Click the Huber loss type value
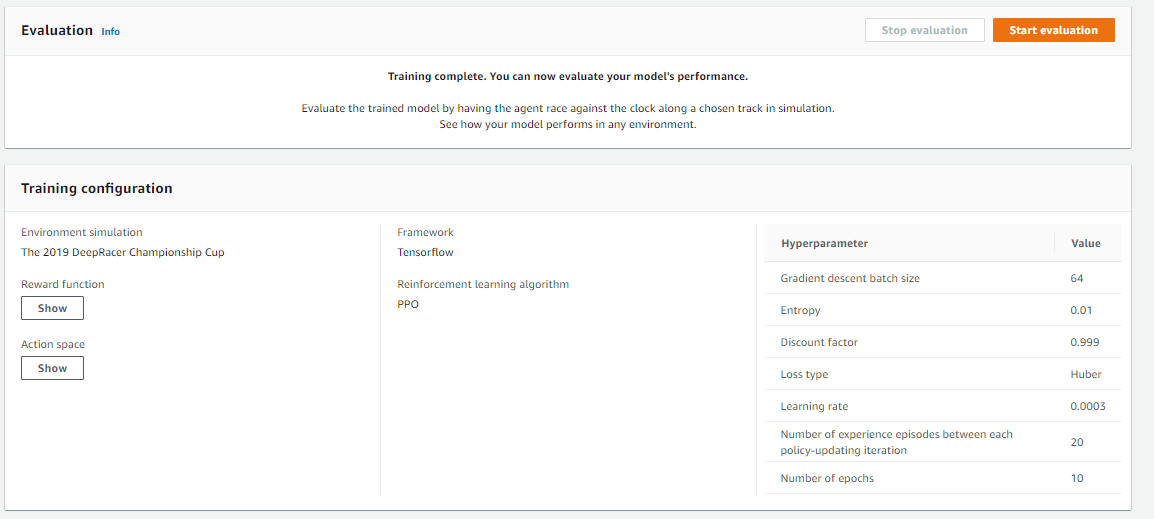The image size is (1154, 519). tap(1085, 374)
